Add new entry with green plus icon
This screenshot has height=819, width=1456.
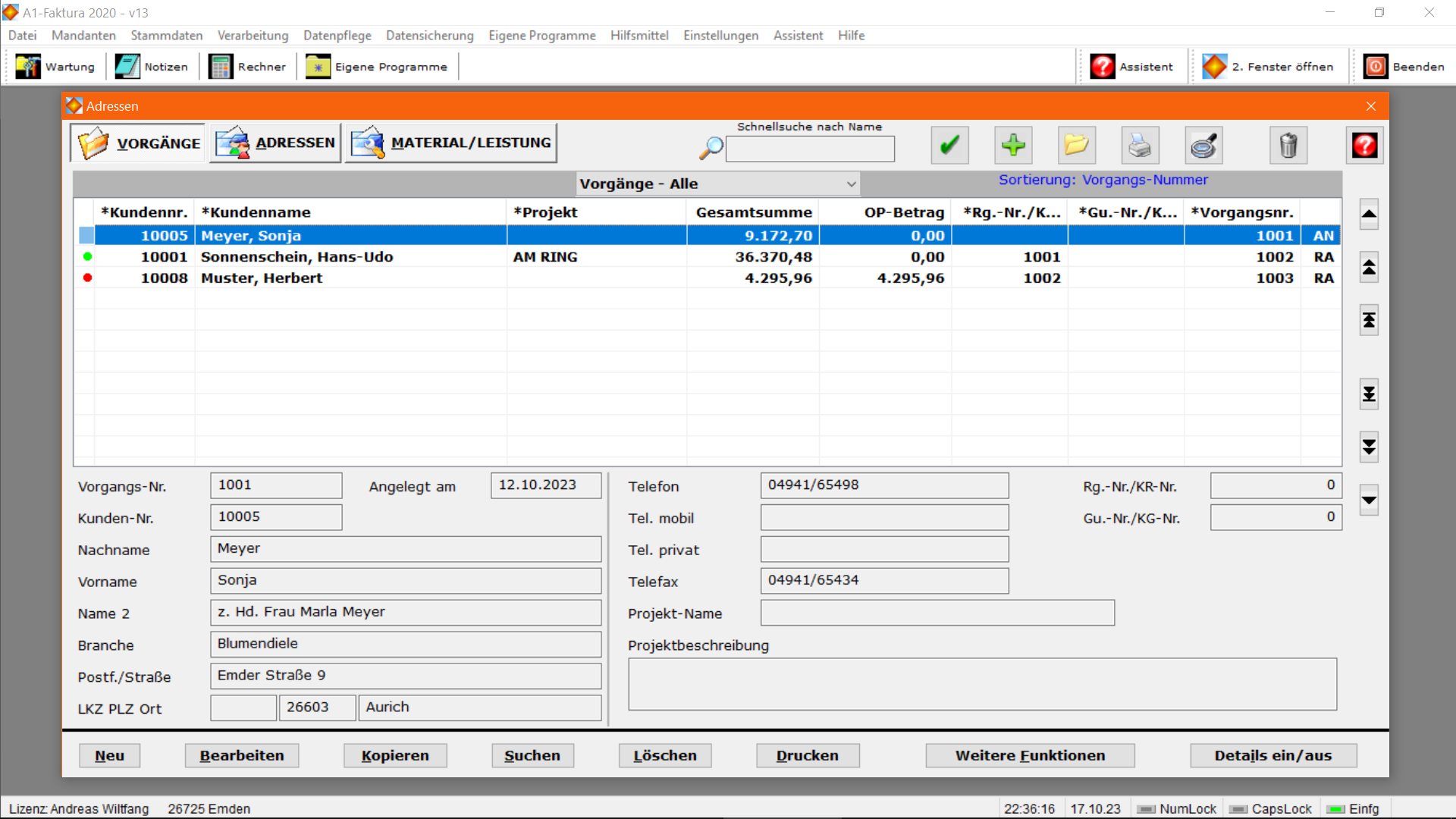click(1013, 145)
